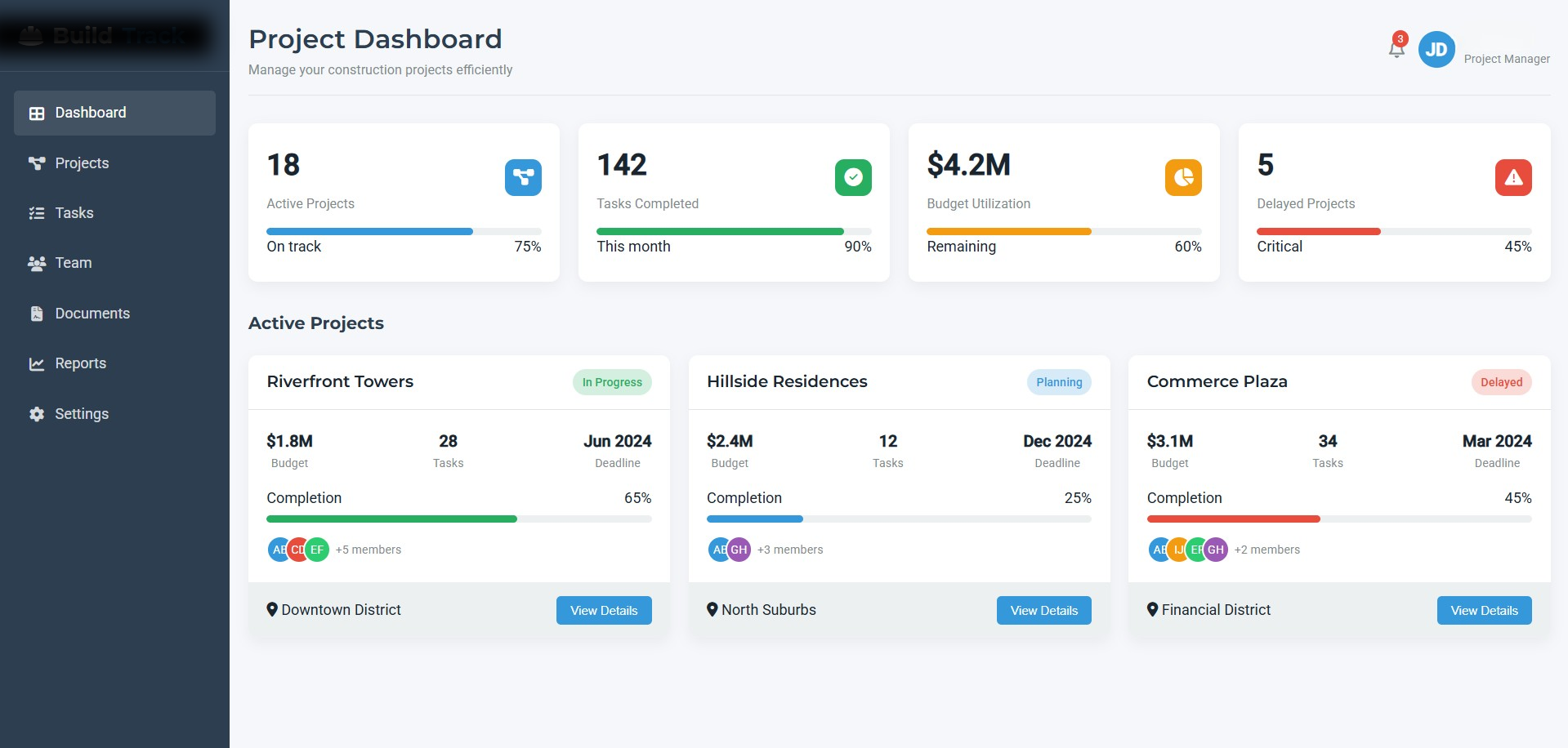
Task: Select the Planning badge on Hillside Residences
Action: click(x=1058, y=381)
